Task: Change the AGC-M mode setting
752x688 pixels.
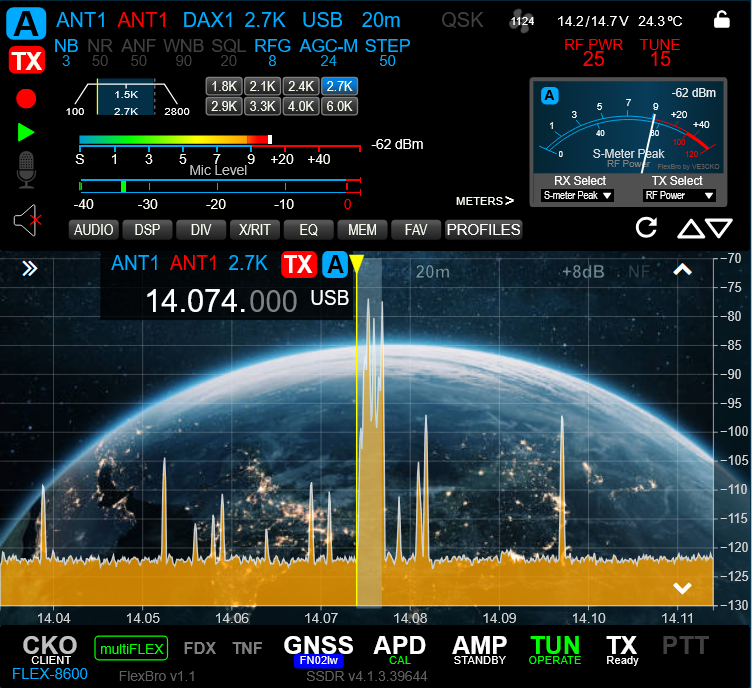Action: (329, 52)
